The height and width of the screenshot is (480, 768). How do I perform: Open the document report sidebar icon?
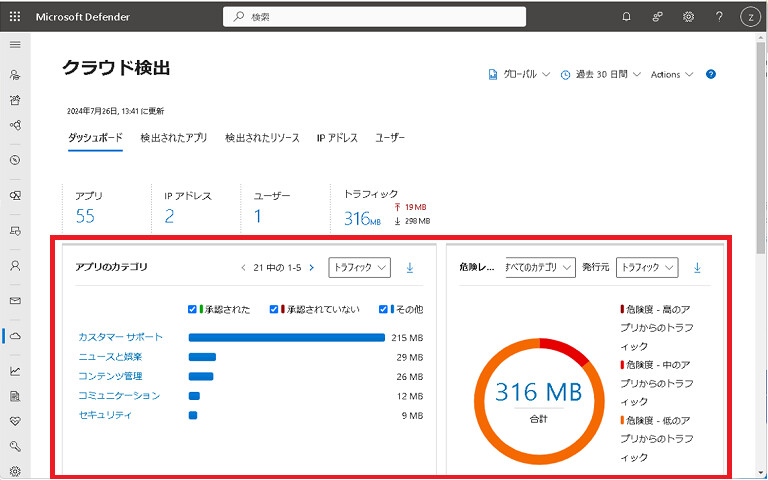[15, 396]
